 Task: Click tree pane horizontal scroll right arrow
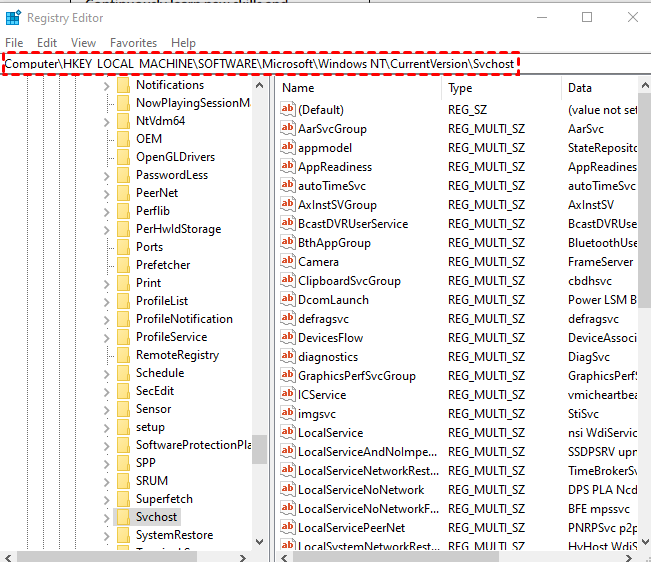coord(243,557)
